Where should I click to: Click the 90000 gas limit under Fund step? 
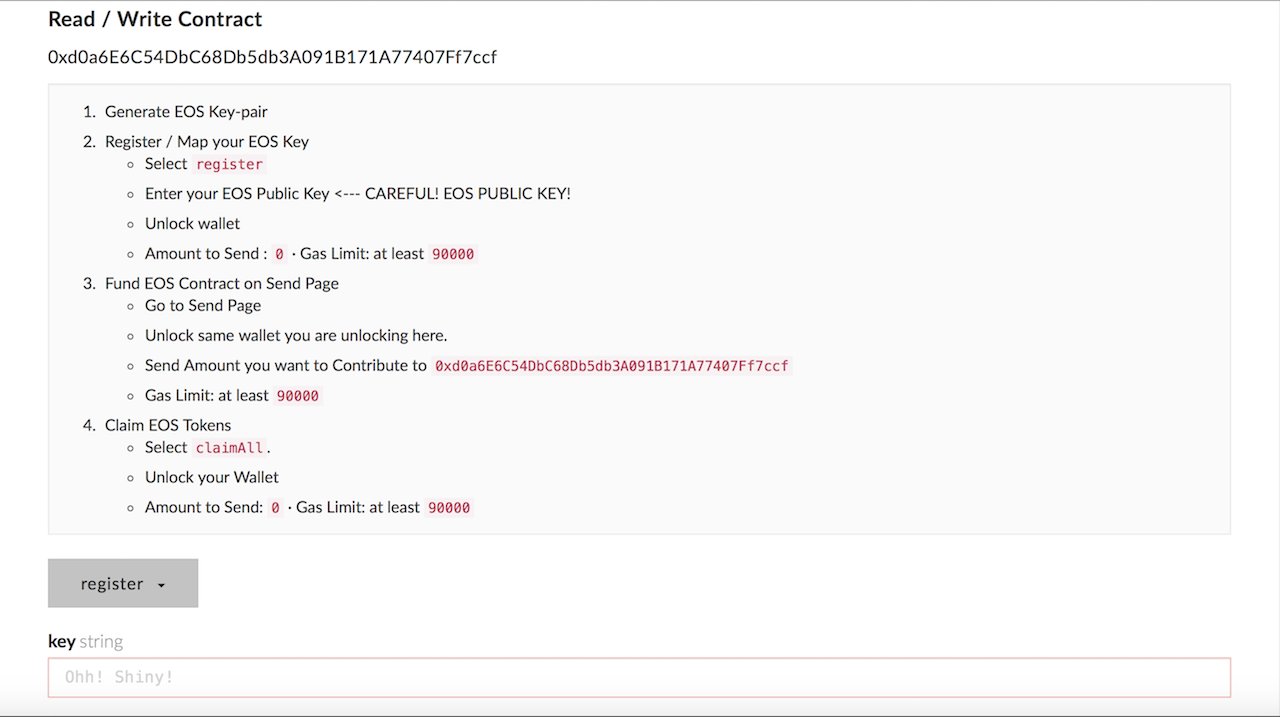pyautogui.click(x=297, y=396)
